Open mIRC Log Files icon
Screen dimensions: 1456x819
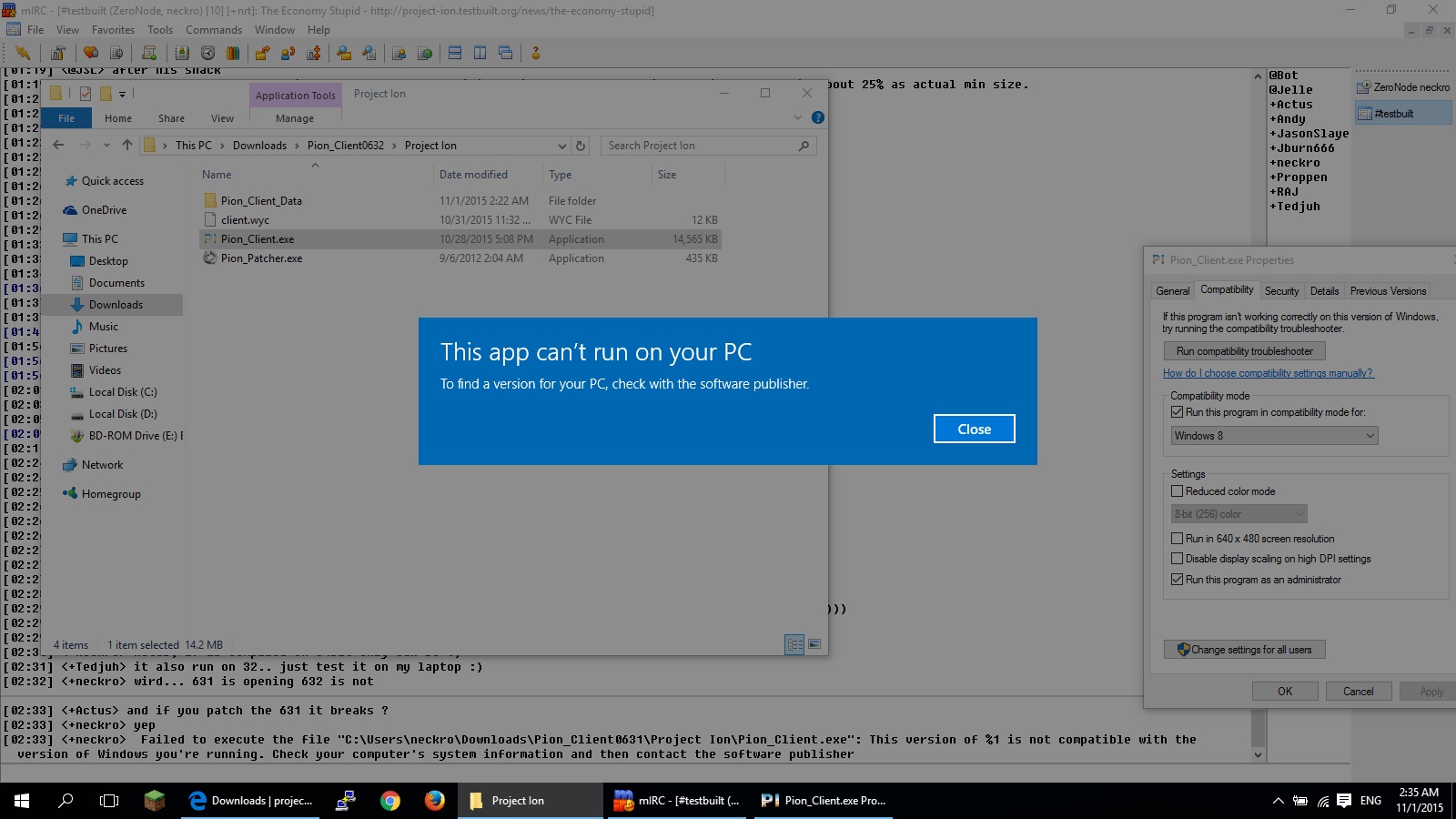(369, 53)
